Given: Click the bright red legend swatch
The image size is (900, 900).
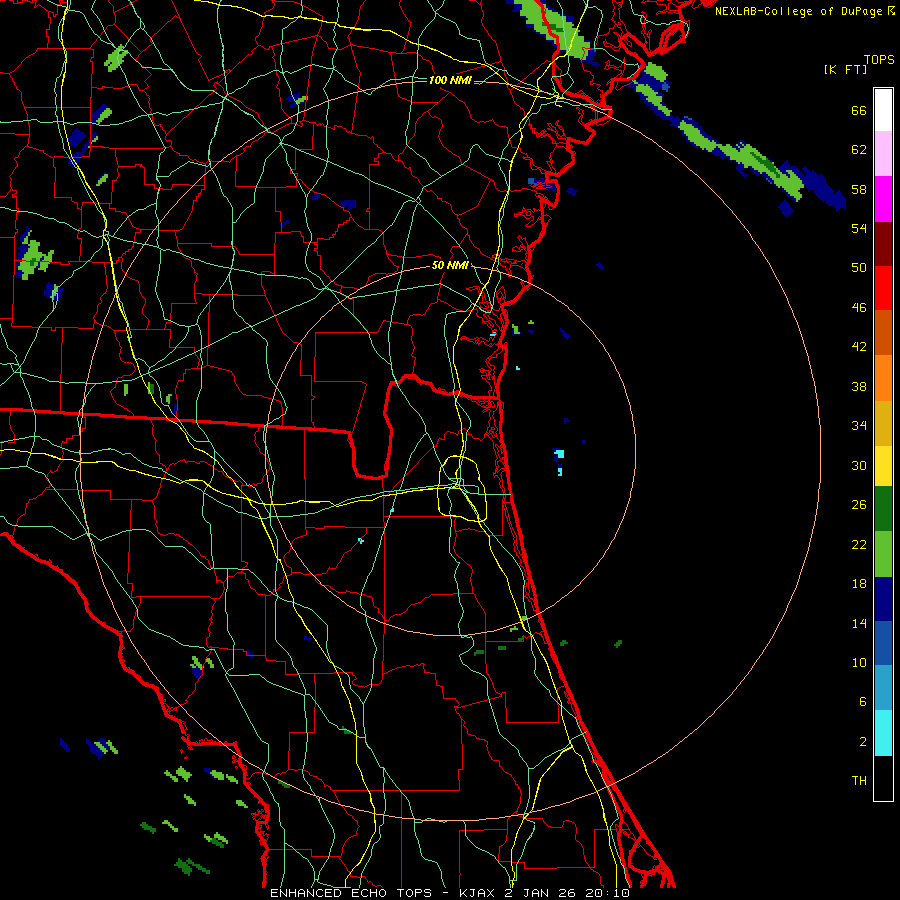Looking at the screenshot, I should point(883,288).
